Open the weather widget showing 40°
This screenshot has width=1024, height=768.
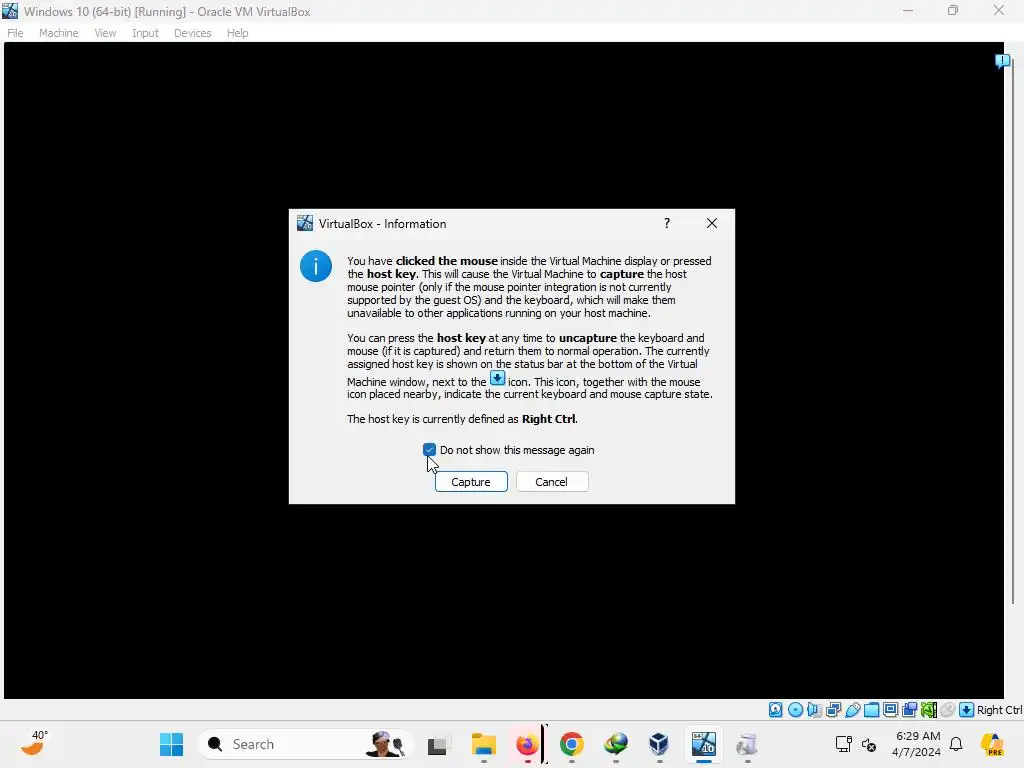click(35, 743)
